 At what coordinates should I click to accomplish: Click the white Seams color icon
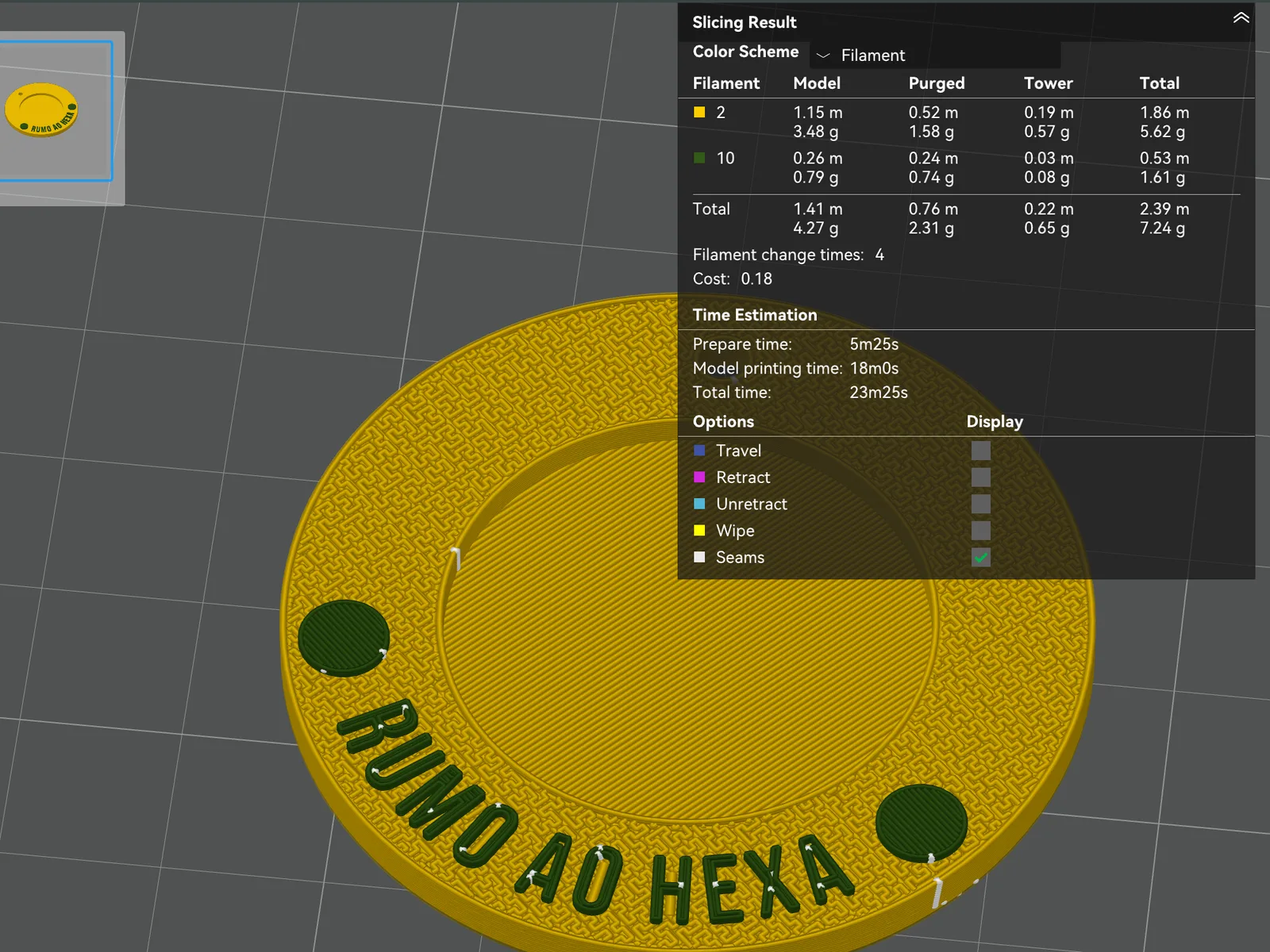coord(699,557)
